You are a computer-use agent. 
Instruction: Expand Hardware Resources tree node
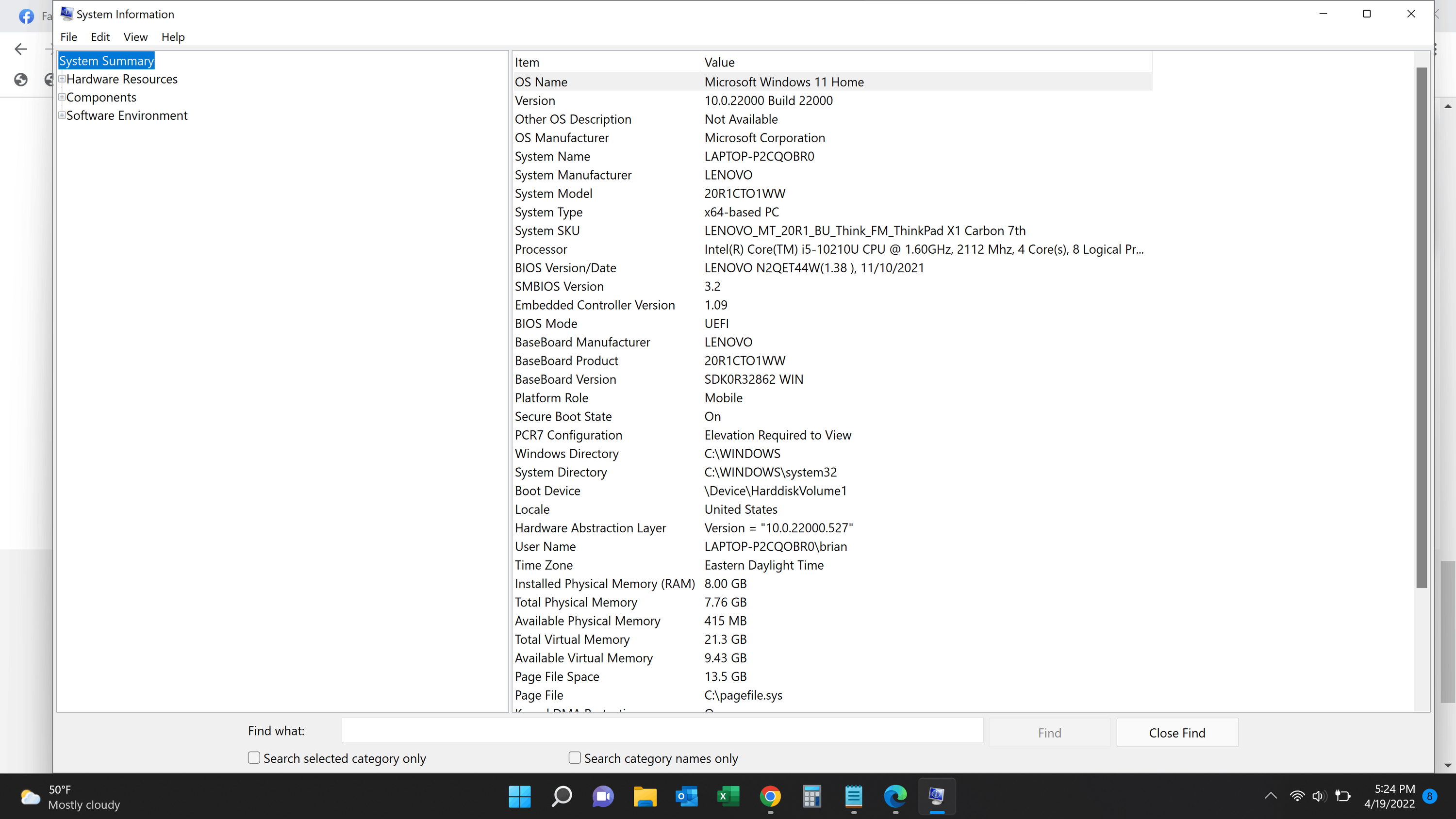(x=62, y=79)
